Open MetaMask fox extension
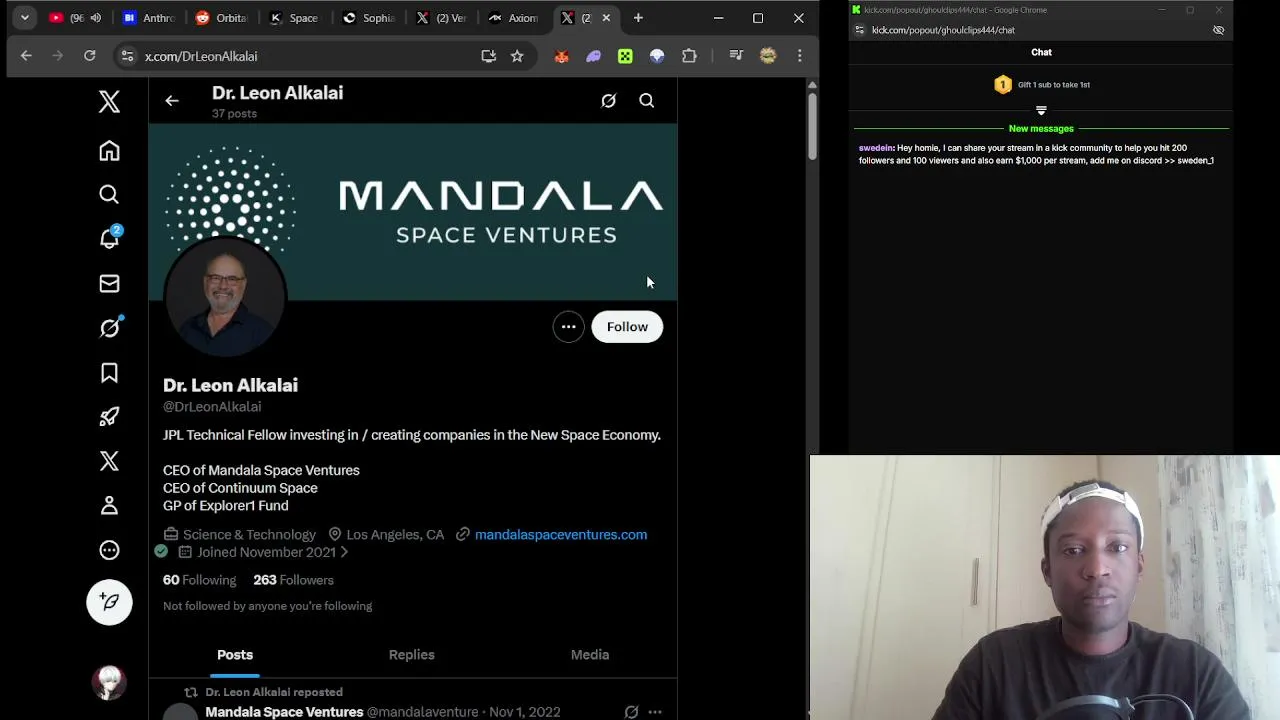Viewport: 1280px width, 720px height. (x=561, y=56)
